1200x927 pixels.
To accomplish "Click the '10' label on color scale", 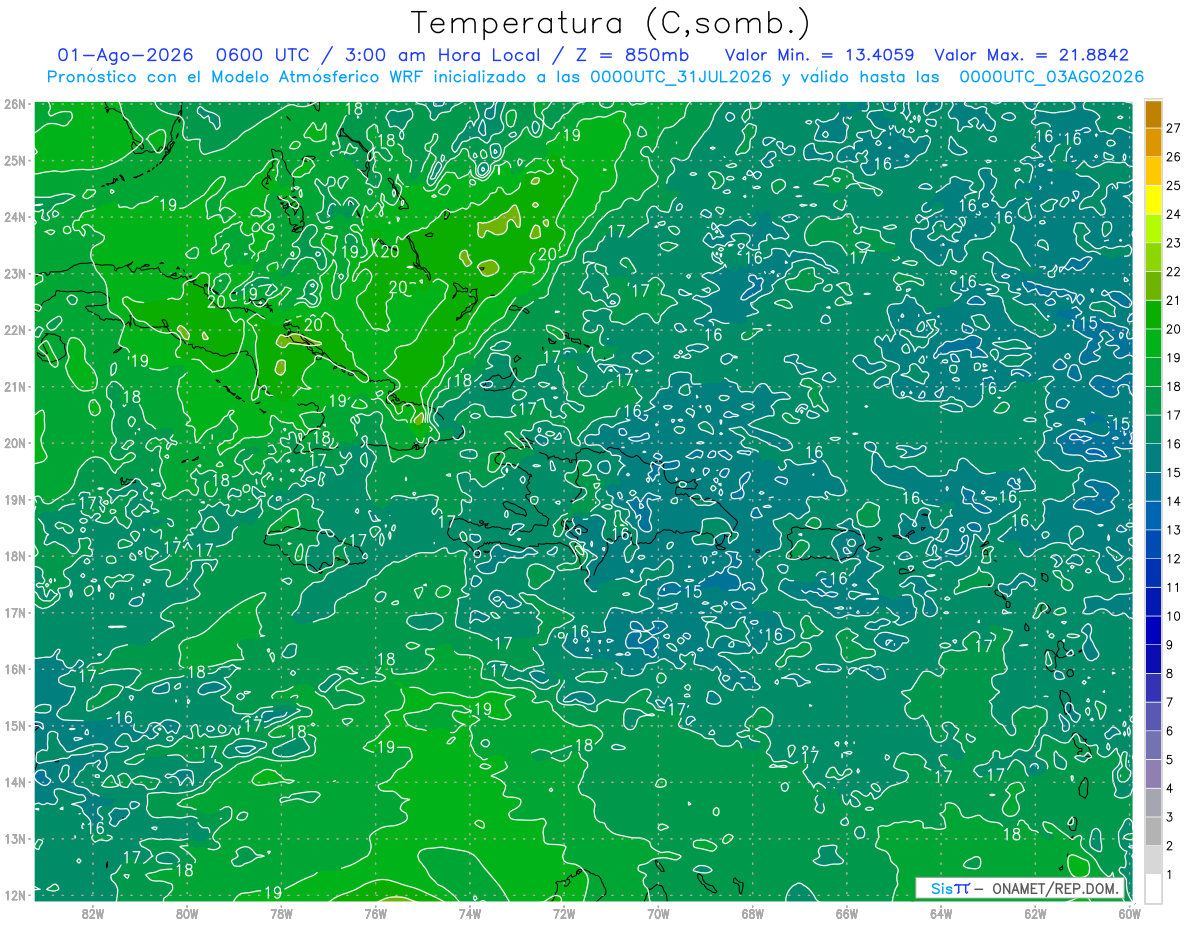I will (1174, 616).
